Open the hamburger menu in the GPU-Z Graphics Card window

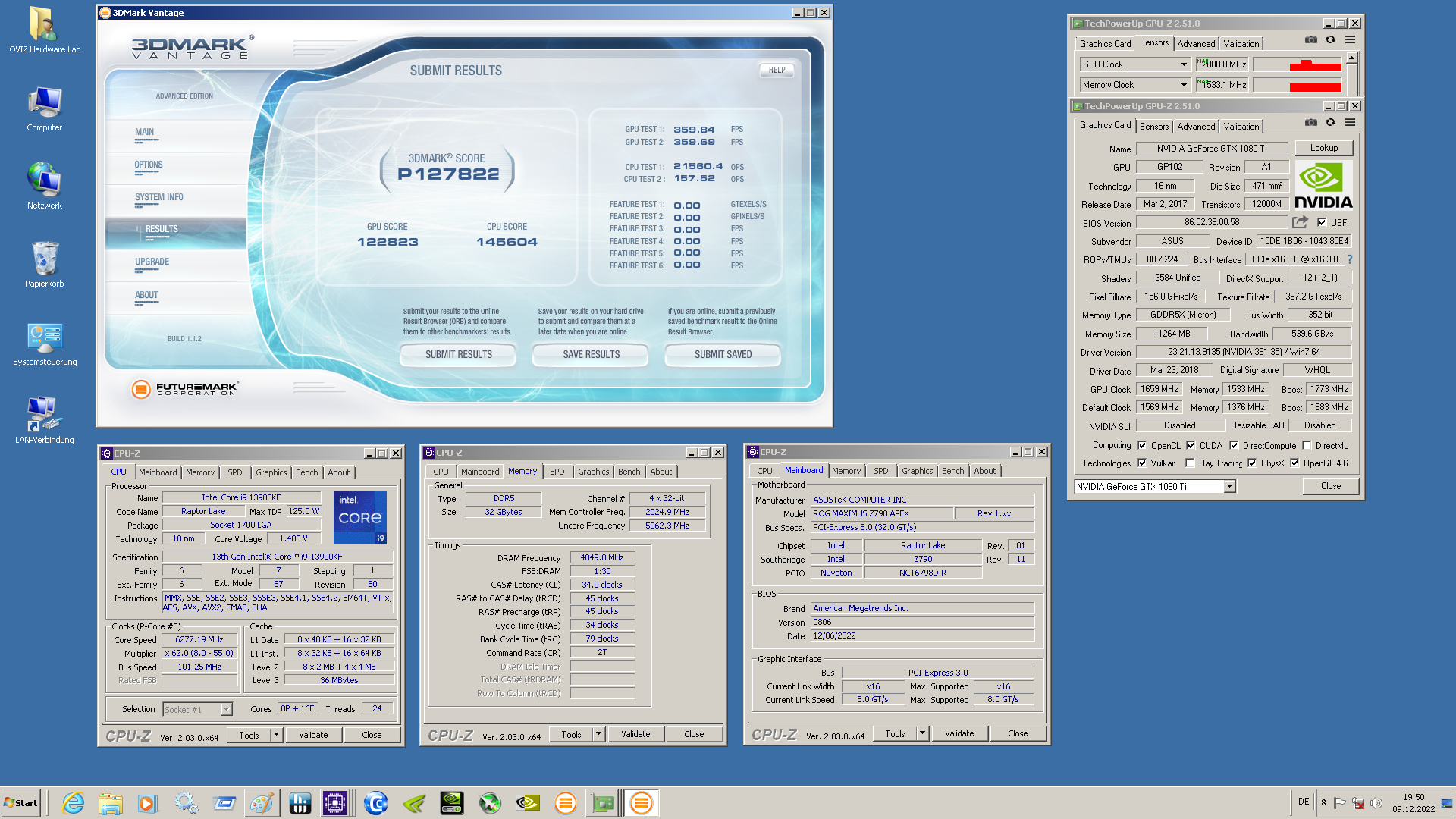coord(1350,123)
